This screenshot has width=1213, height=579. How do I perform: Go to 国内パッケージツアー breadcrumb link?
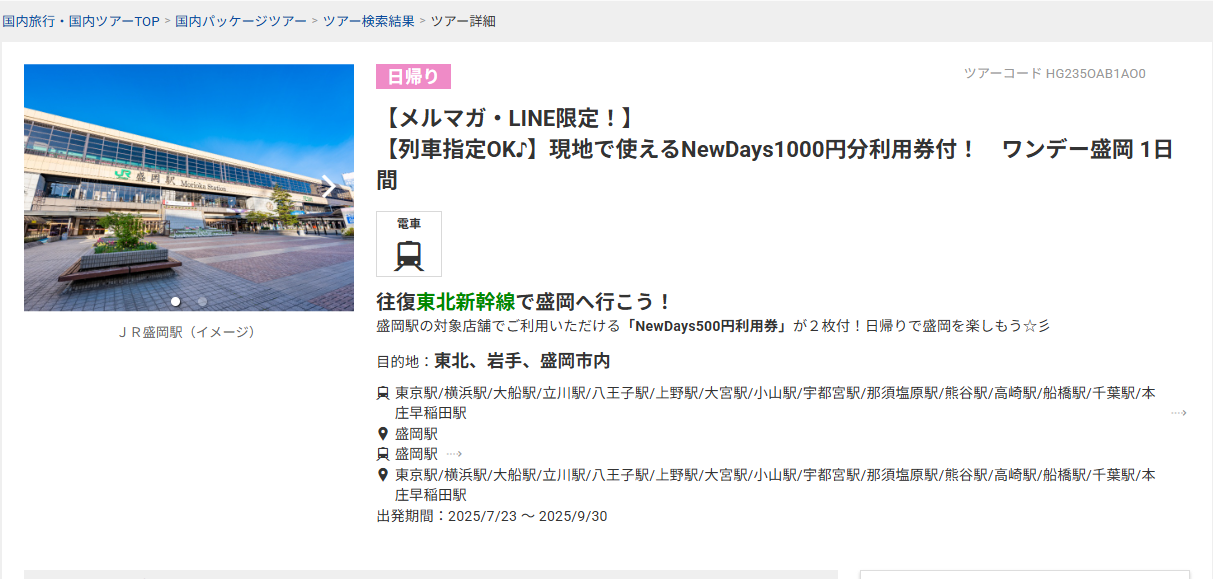click(241, 21)
